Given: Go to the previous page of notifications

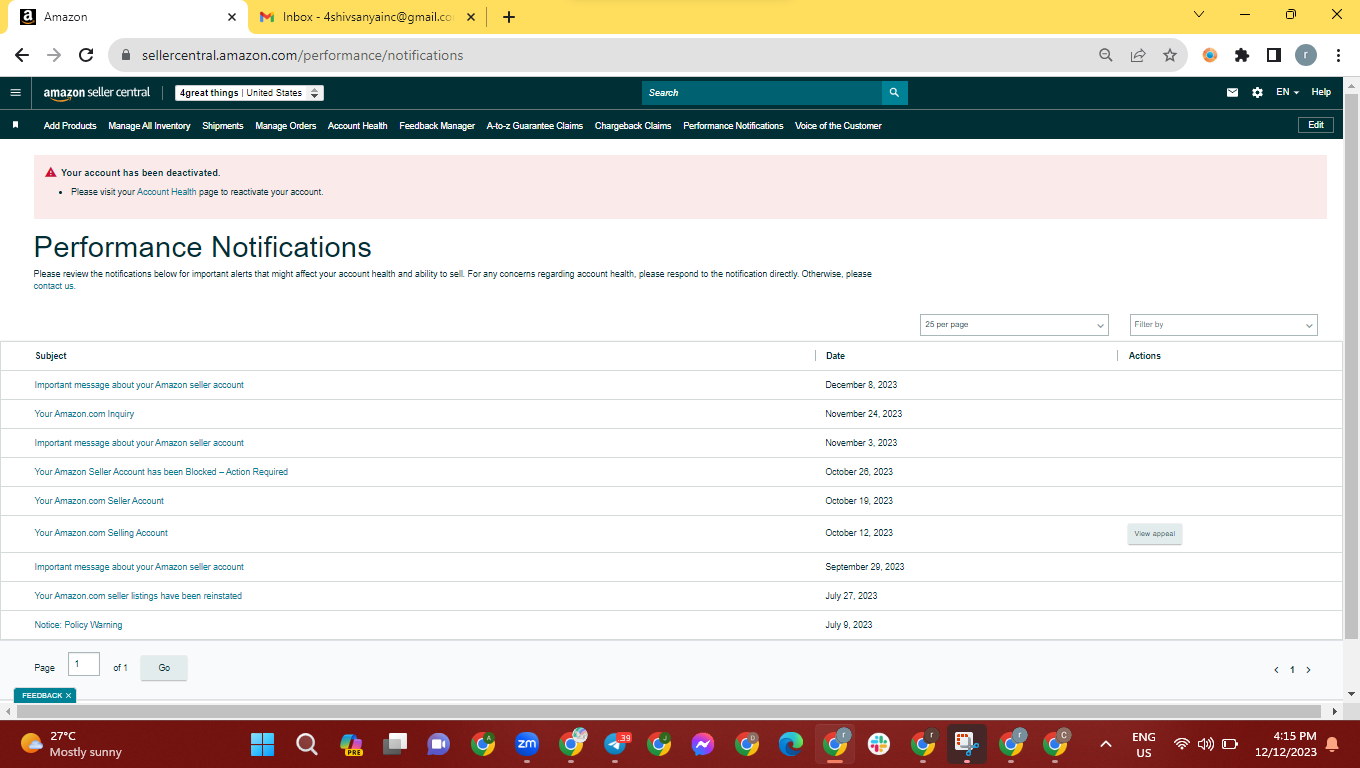Looking at the screenshot, I should [x=1276, y=670].
